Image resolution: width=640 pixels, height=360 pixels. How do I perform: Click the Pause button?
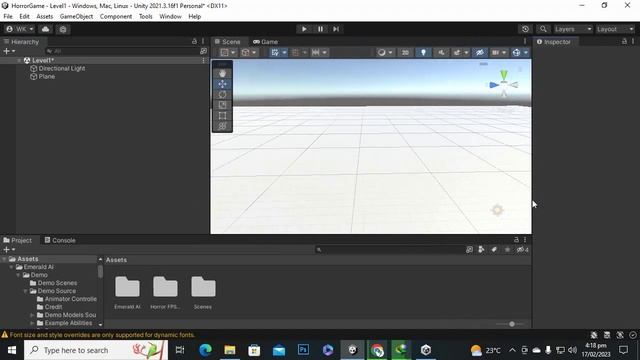(x=320, y=29)
